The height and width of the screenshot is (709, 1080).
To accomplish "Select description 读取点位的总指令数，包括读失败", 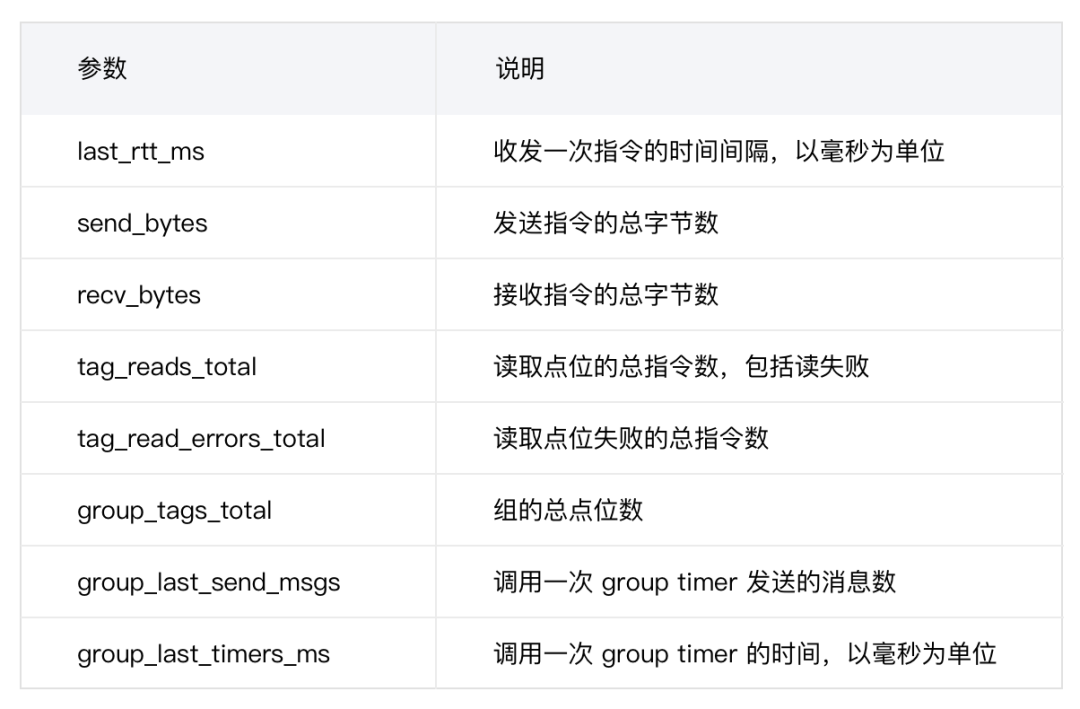I will 681,367.
